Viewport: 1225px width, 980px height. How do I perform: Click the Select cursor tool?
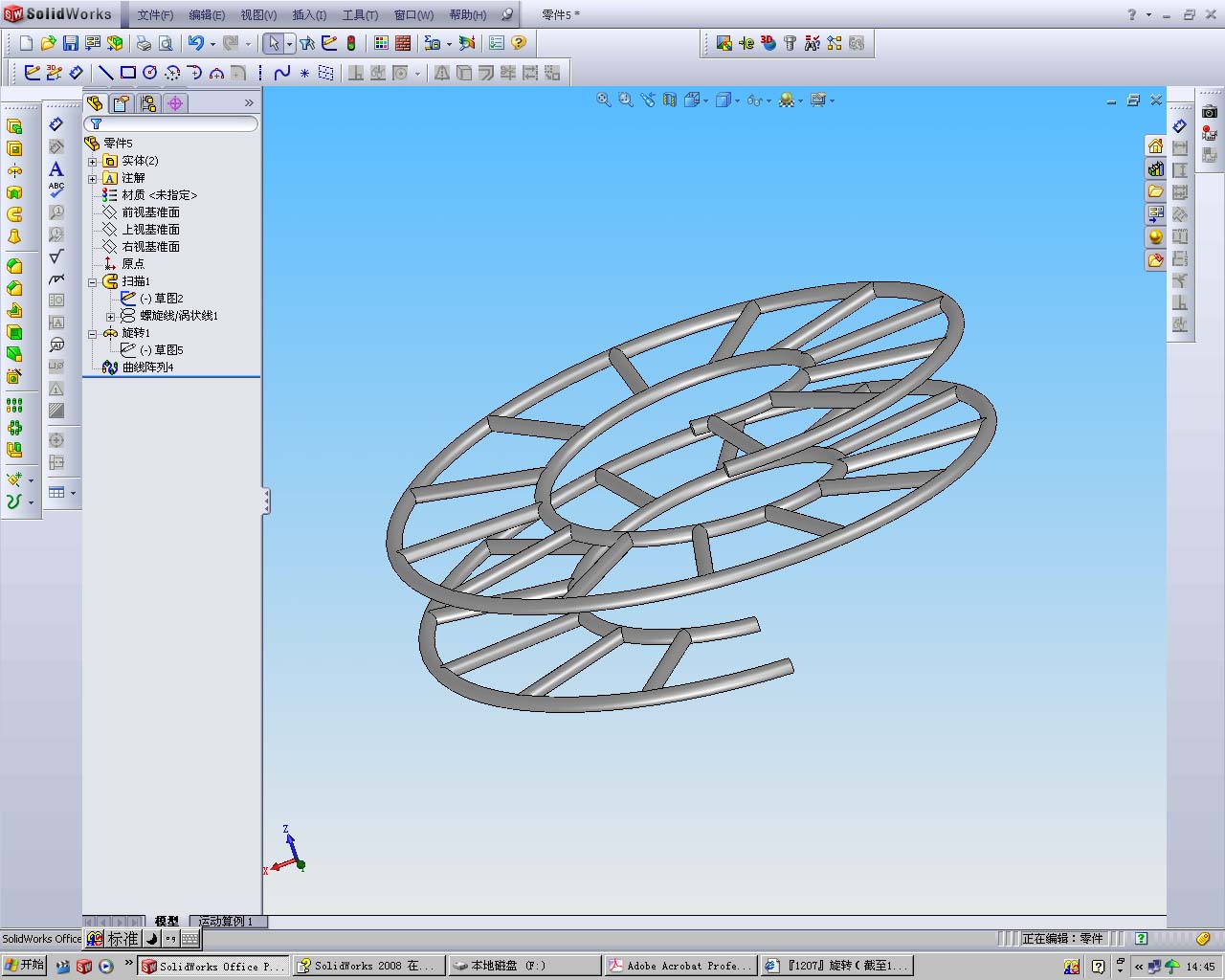(x=274, y=43)
